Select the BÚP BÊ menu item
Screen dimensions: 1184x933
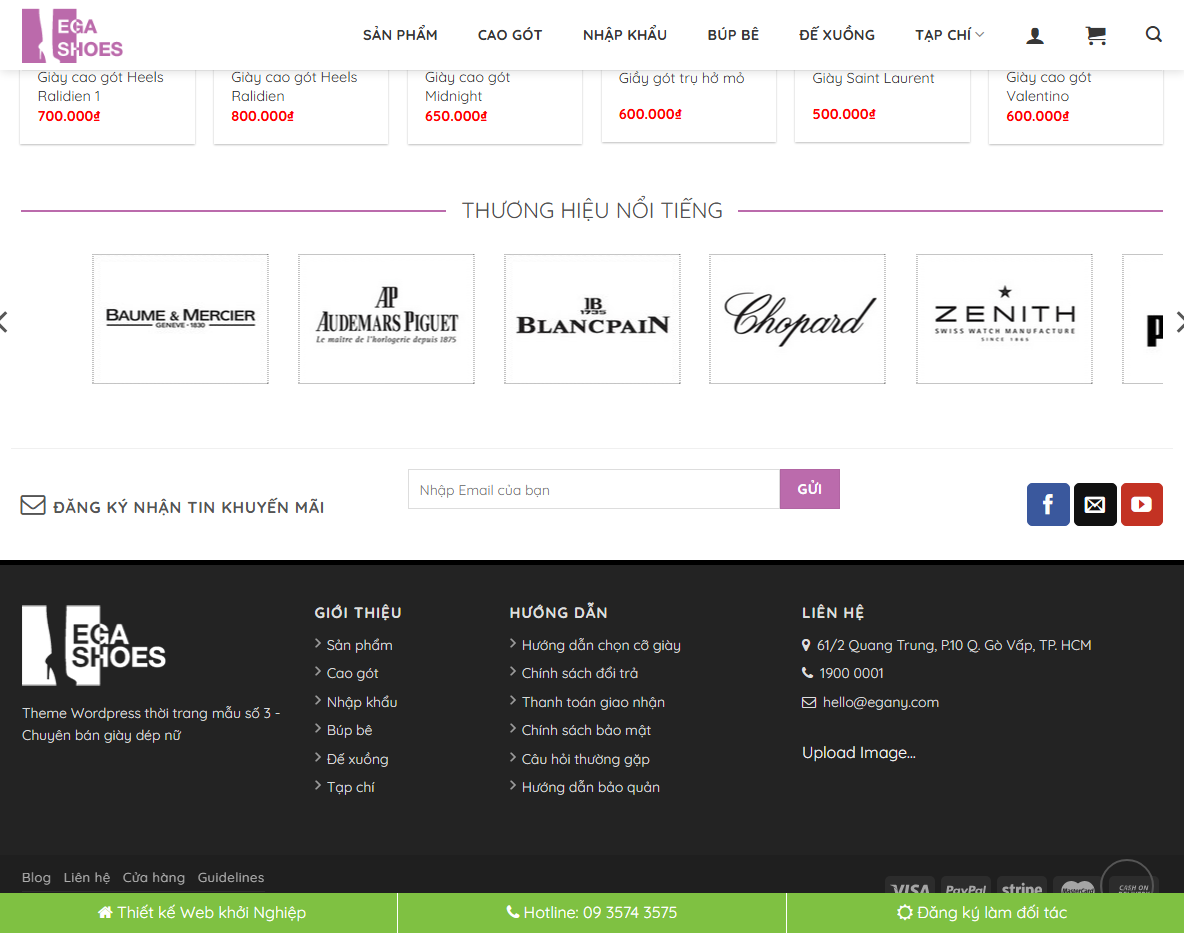[733, 34]
